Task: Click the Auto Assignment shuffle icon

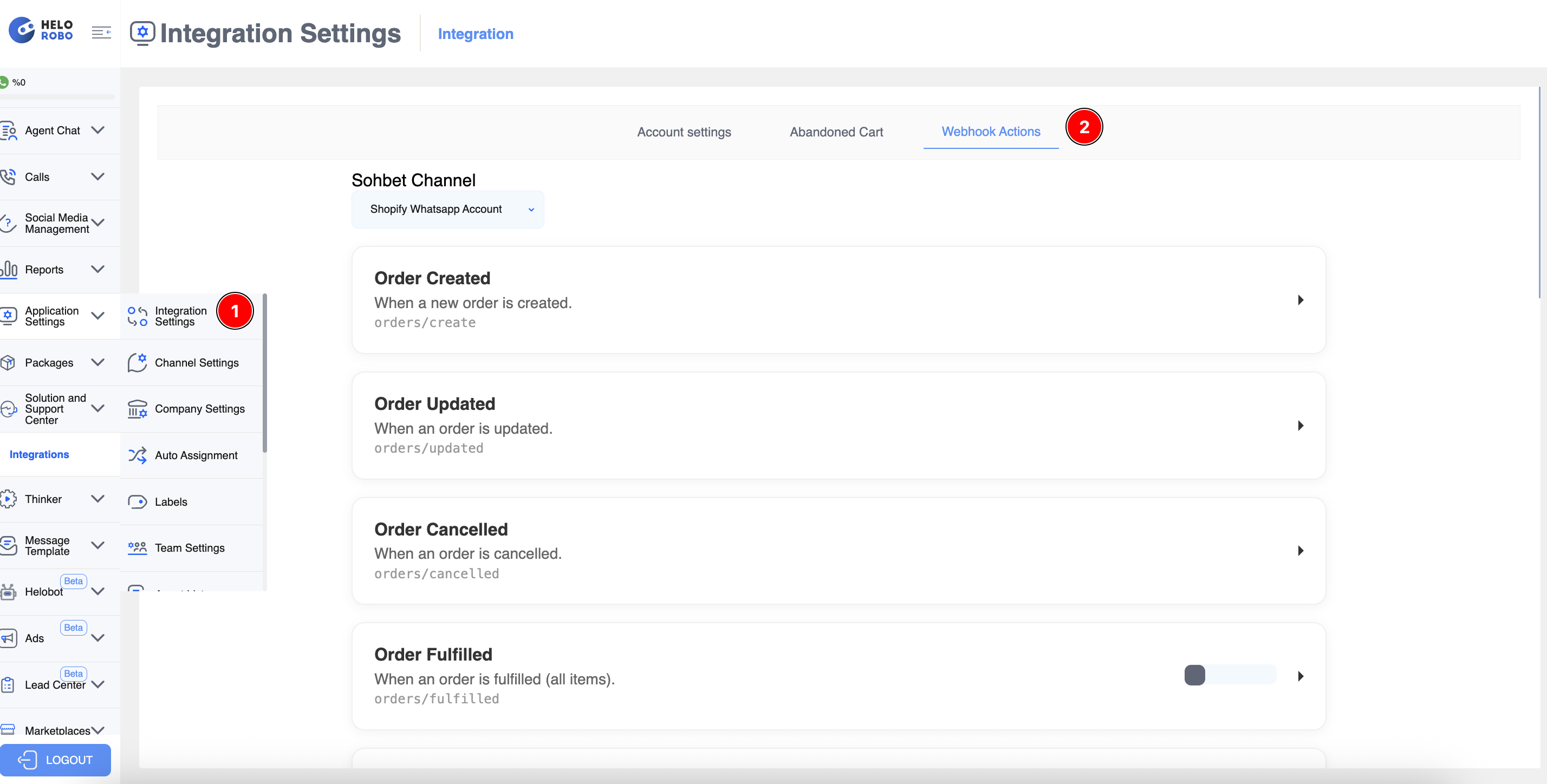Action: pos(138,455)
